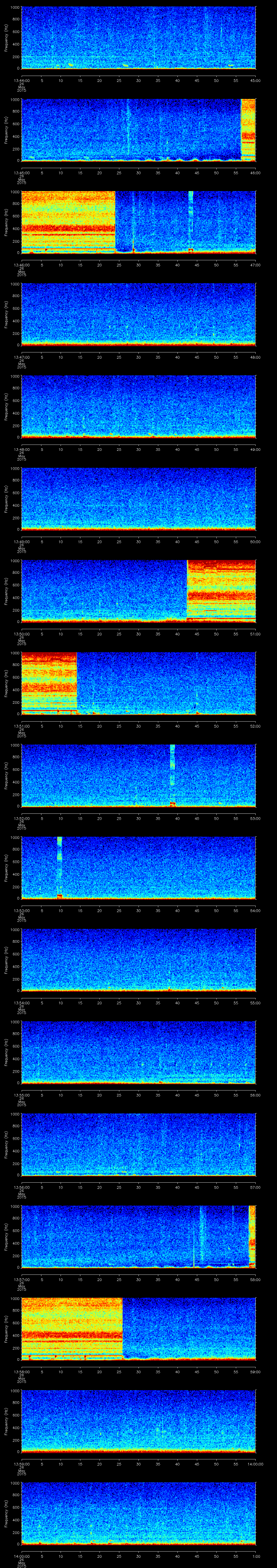Select the 13:53:00 axis time label

click(x=21, y=910)
